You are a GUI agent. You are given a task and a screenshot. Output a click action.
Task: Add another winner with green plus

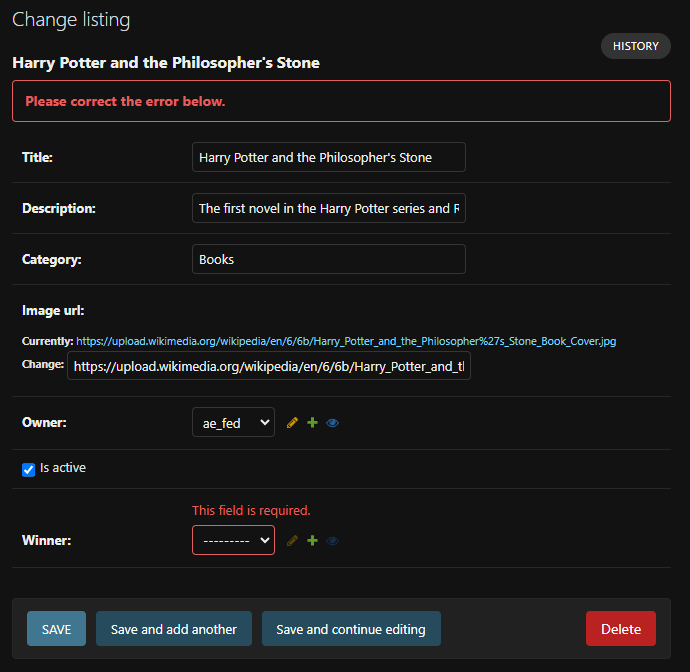pyautogui.click(x=312, y=540)
